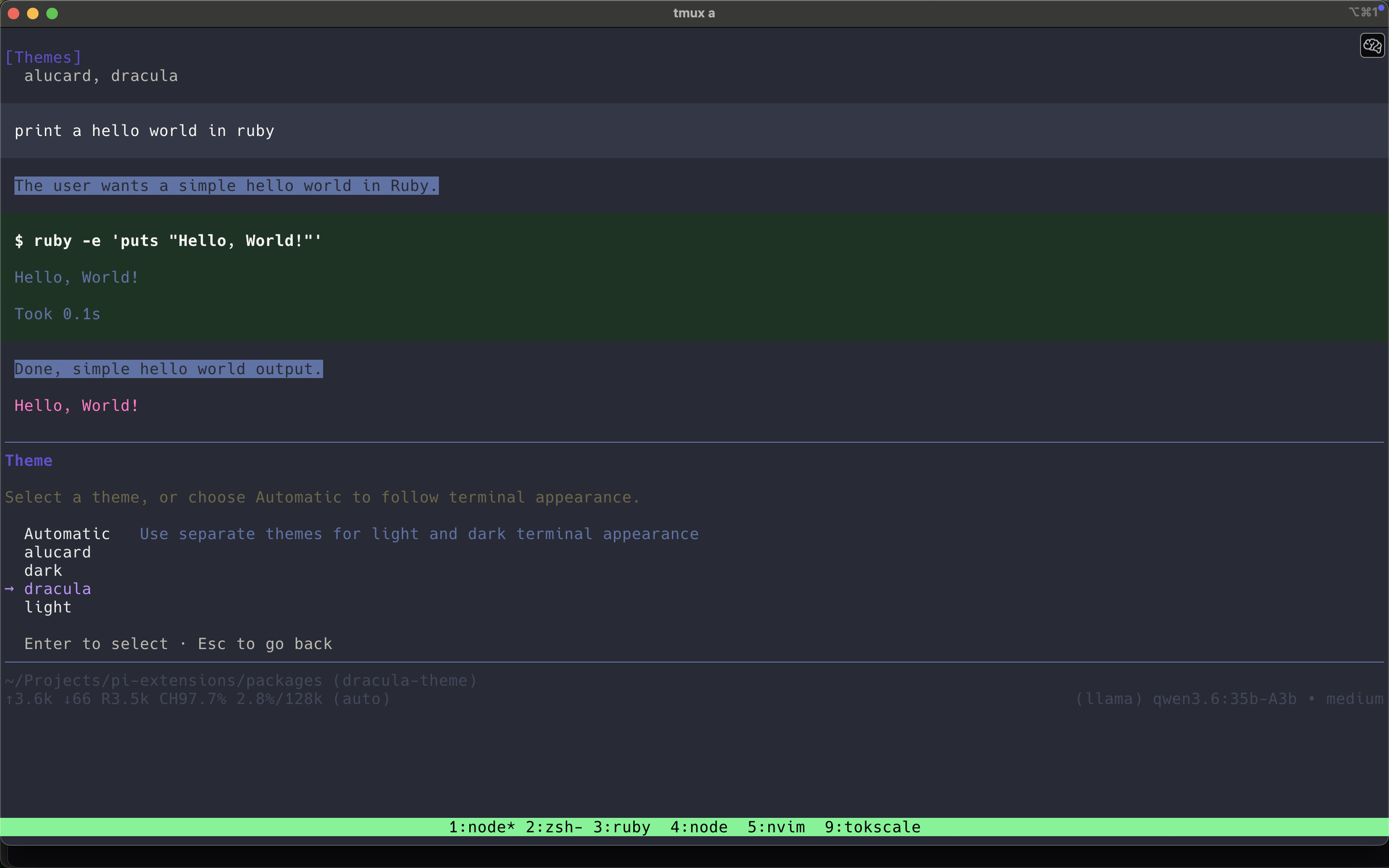This screenshot has width=1389, height=868.
Task: Switch to tmux window 5:nvim
Action: (776, 827)
